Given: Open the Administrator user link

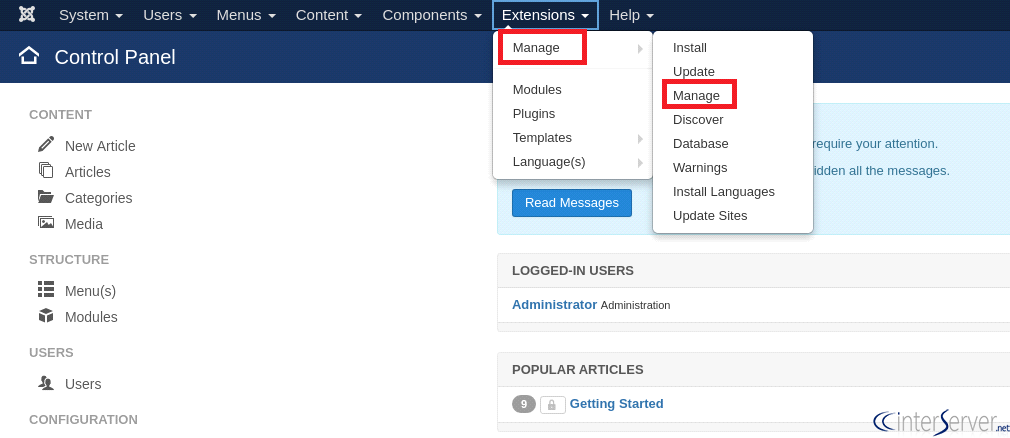Looking at the screenshot, I should tap(555, 305).
